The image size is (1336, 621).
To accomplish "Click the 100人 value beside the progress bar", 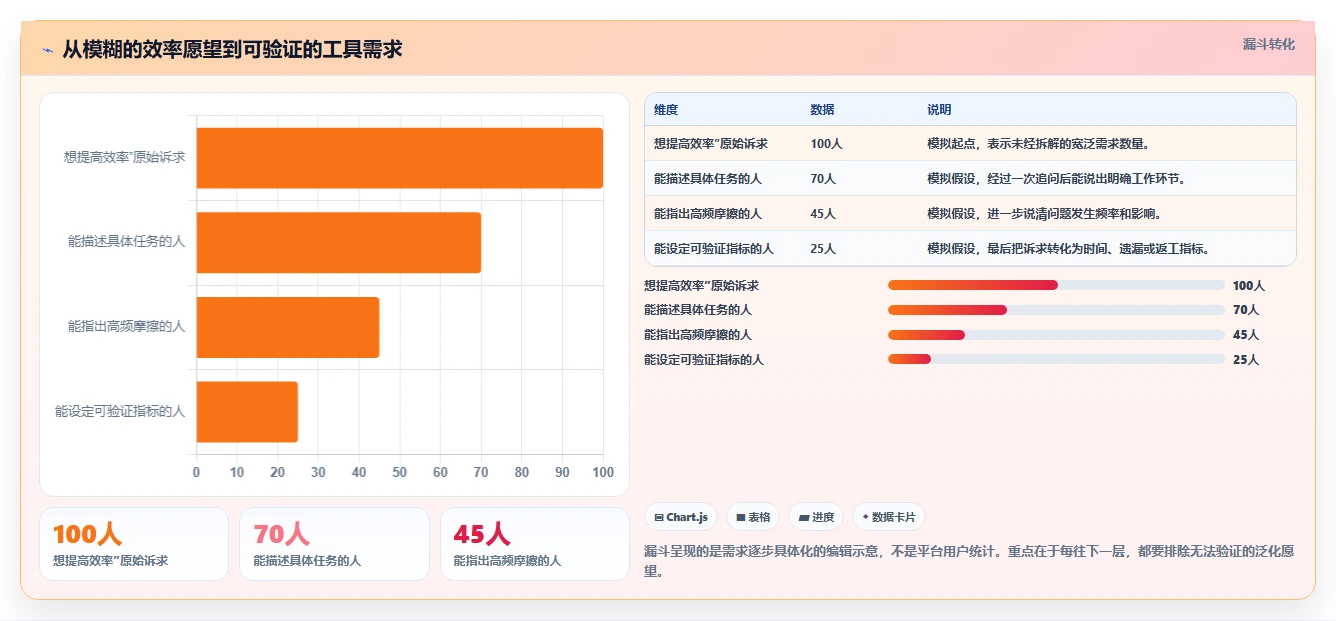I will pos(1249,286).
